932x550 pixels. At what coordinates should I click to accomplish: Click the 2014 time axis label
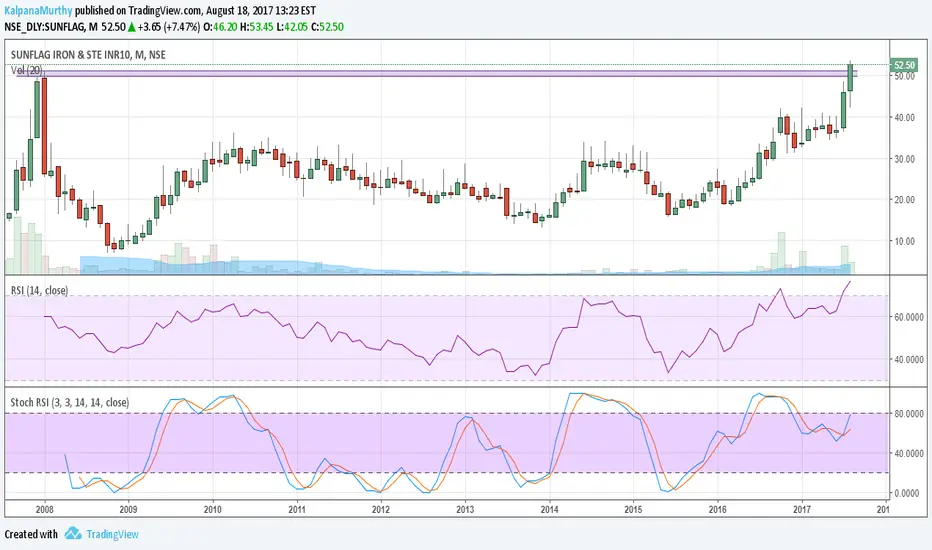550,509
